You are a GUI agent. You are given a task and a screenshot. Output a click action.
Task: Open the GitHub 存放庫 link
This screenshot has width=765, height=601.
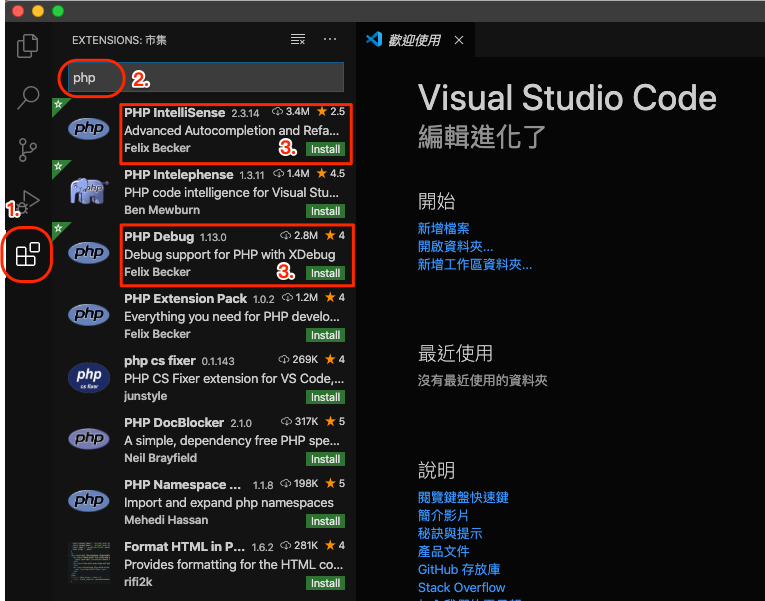[x=459, y=569]
